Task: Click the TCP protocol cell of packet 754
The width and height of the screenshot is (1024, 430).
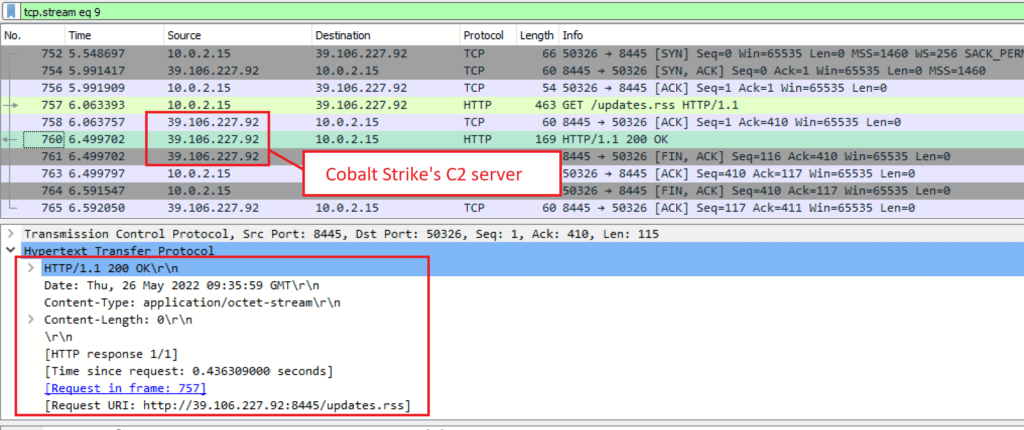Action: tap(473, 71)
